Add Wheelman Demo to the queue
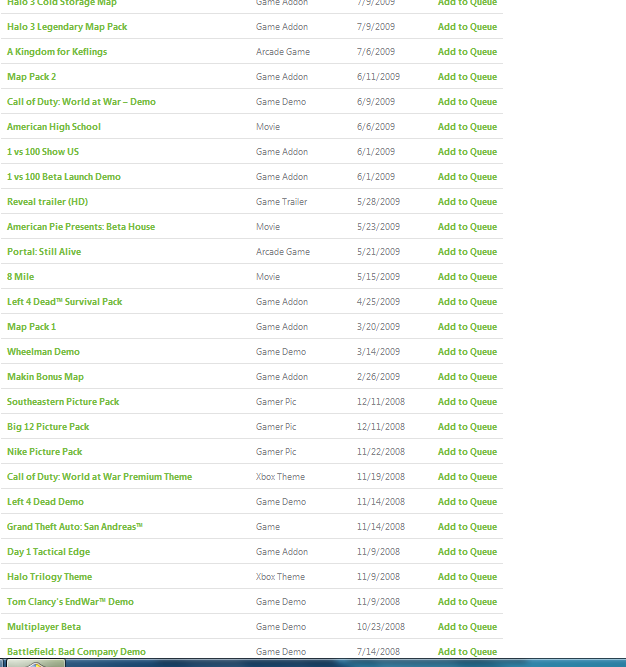The image size is (626, 667). 467,352
